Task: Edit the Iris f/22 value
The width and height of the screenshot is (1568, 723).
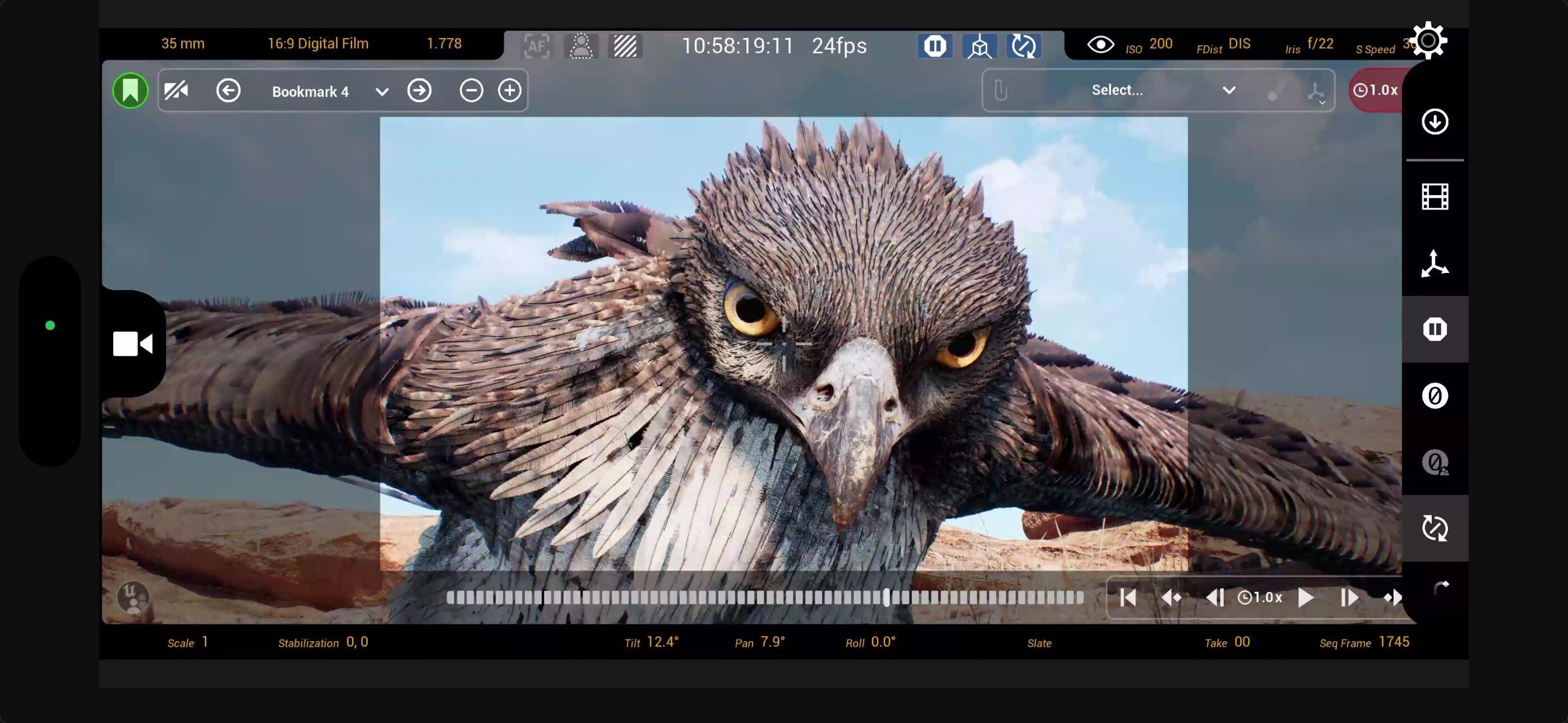Action: (1309, 44)
